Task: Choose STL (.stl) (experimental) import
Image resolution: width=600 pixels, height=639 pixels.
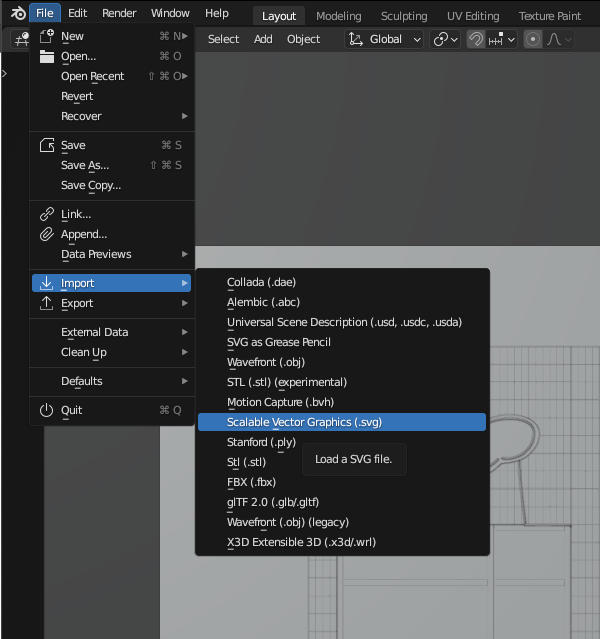Action: pyautogui.click(x=342, y=382)
